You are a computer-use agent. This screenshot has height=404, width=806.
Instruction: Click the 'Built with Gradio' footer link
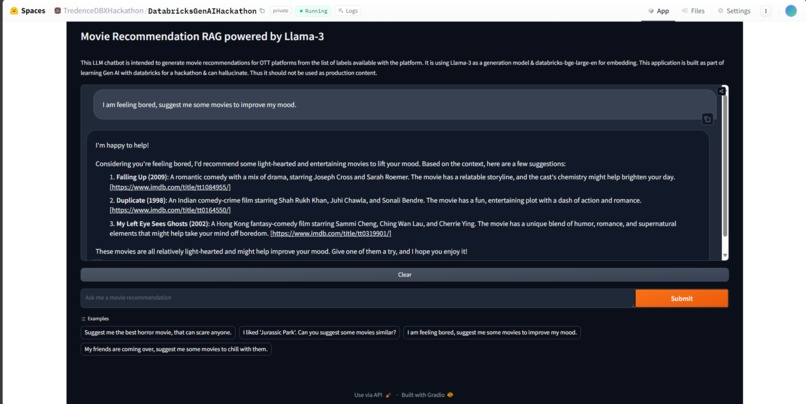point(427,395)
